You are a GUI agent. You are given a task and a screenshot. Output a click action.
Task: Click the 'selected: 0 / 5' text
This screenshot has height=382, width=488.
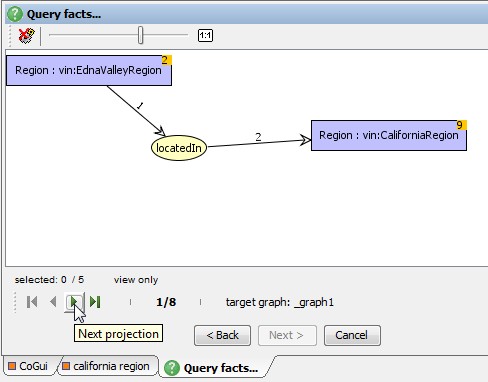49,280
